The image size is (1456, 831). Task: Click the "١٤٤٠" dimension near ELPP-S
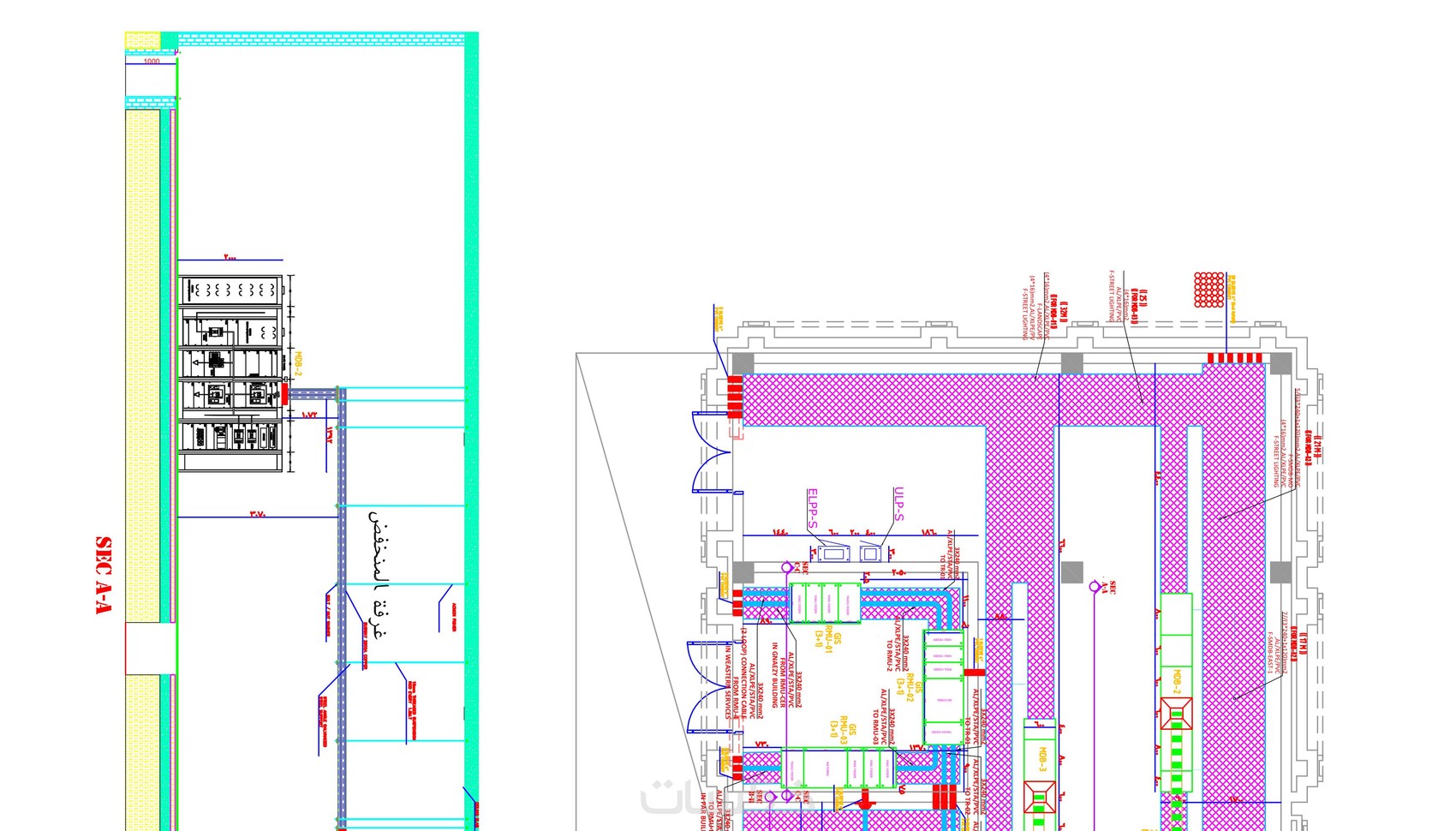pyautogui.click(x=779, y=532)
